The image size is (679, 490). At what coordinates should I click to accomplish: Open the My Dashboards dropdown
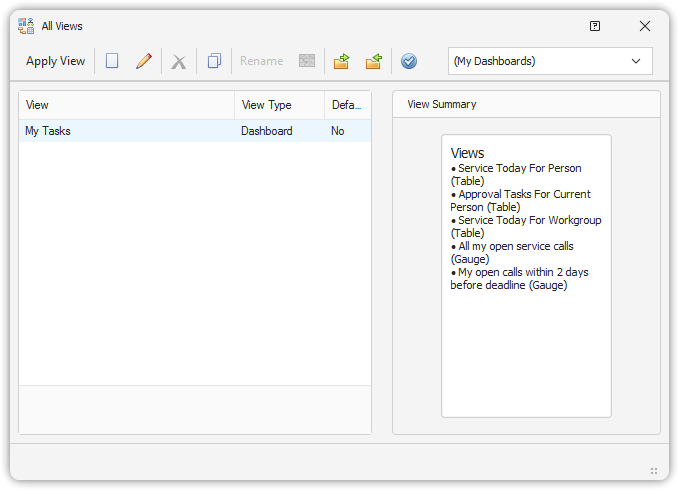[x=550, y=61]
